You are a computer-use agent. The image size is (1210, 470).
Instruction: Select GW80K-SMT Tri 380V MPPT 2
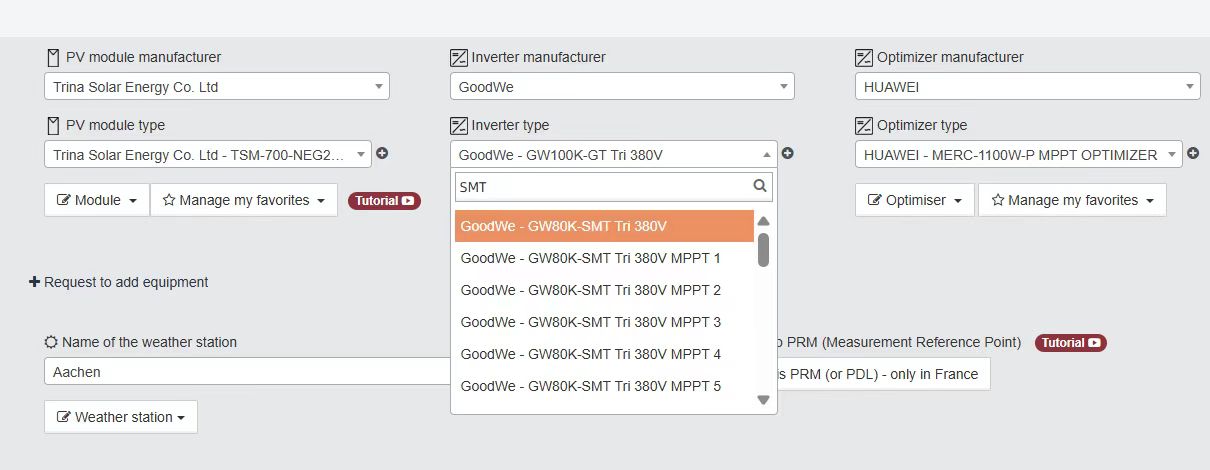604,290
